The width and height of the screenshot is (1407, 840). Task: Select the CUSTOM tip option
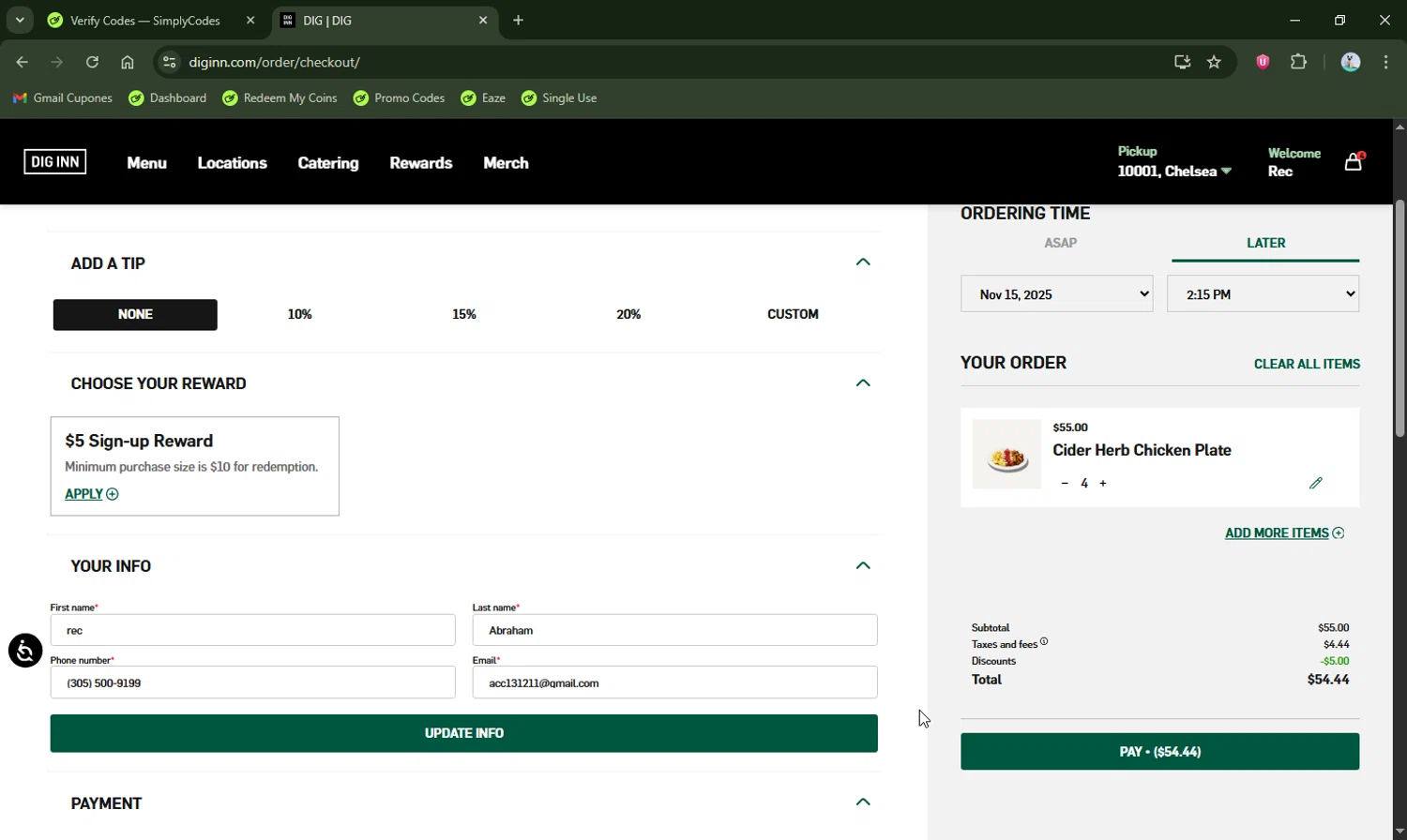[793, 314]
